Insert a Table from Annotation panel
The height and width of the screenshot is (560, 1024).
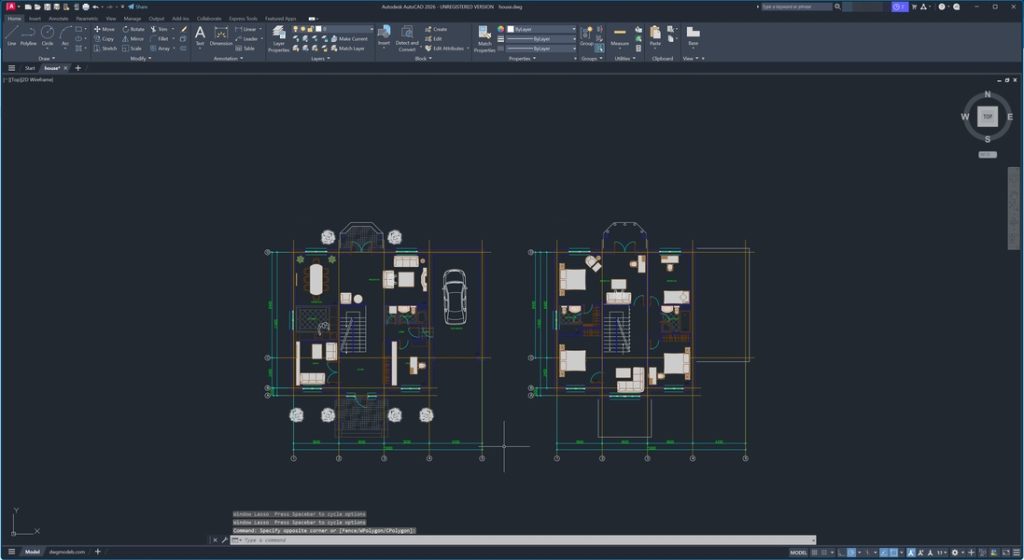(245, 48)
